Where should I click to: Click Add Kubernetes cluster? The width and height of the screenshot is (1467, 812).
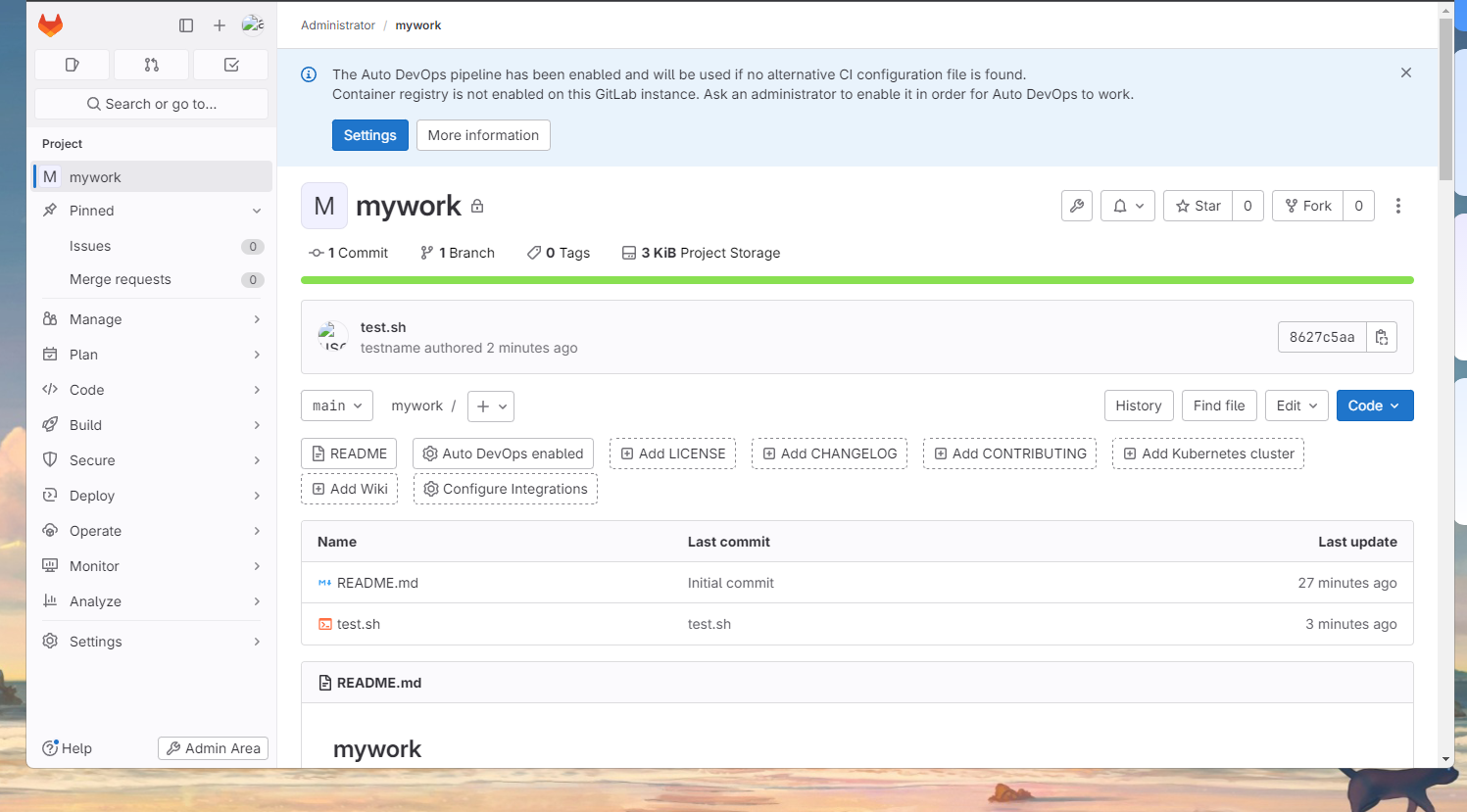point(1208,454)
